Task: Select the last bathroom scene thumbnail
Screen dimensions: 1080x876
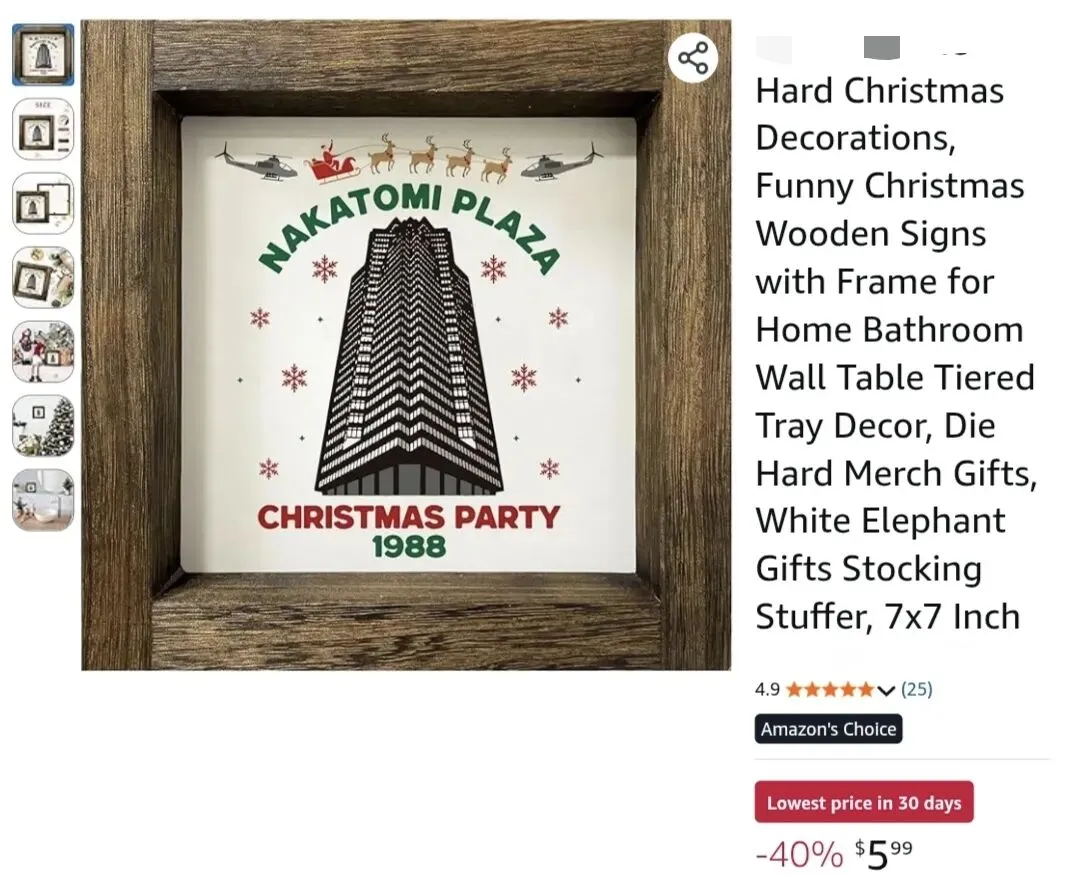Action: 43,501
